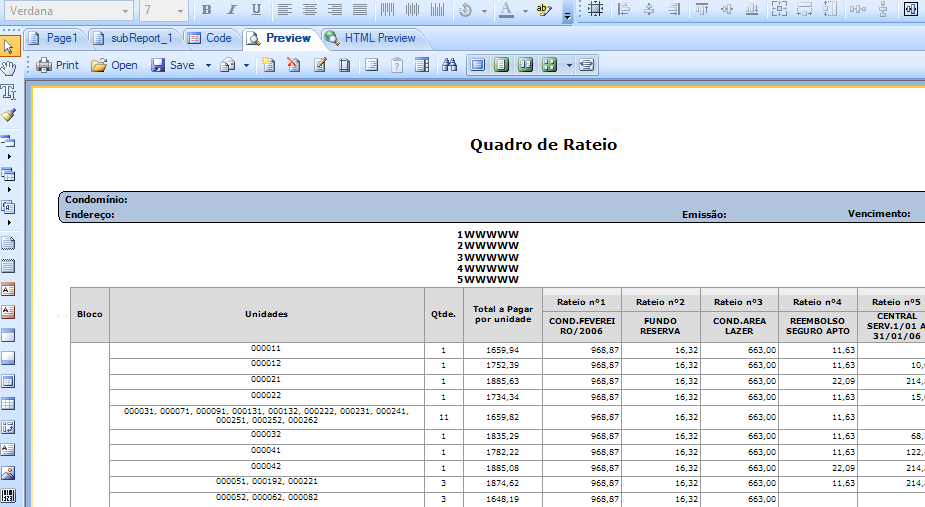The width and height of the screenshot is (925, 507).
Task: Expand the Save dropdown arrow
Action: [x=208, y=65]
